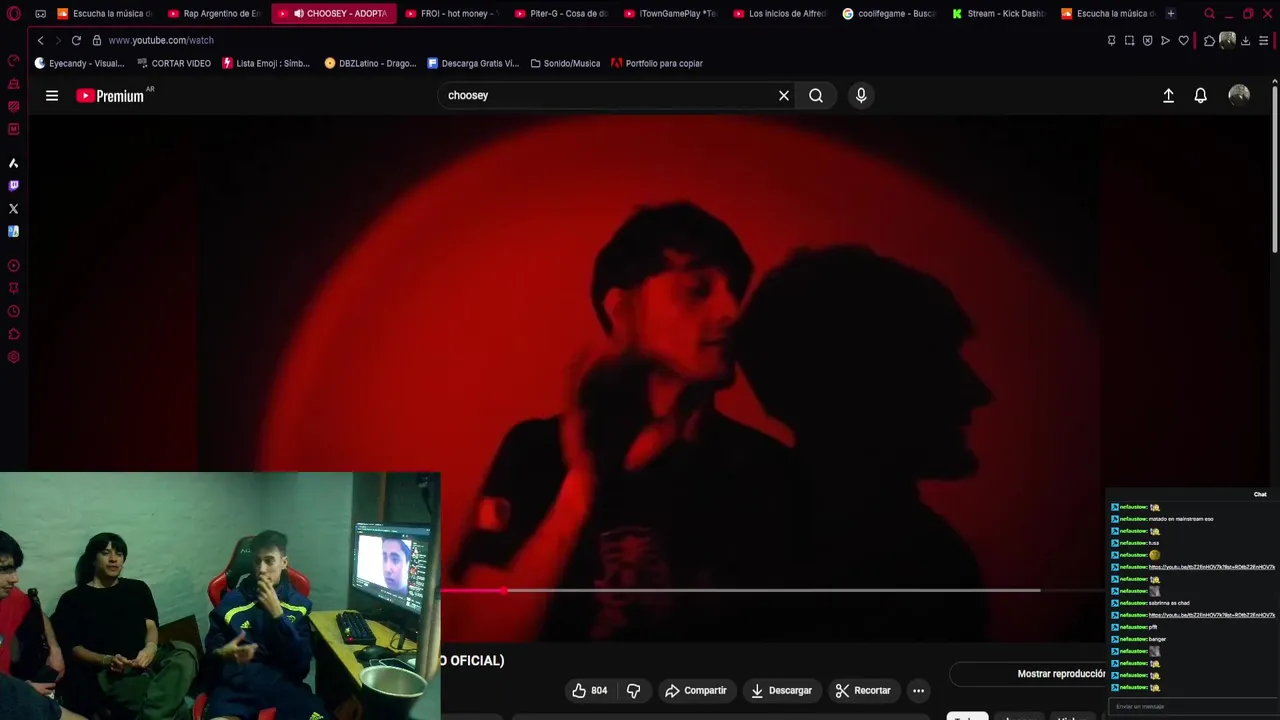Open the YouTube upload/create icon

tap(1168, 96)
